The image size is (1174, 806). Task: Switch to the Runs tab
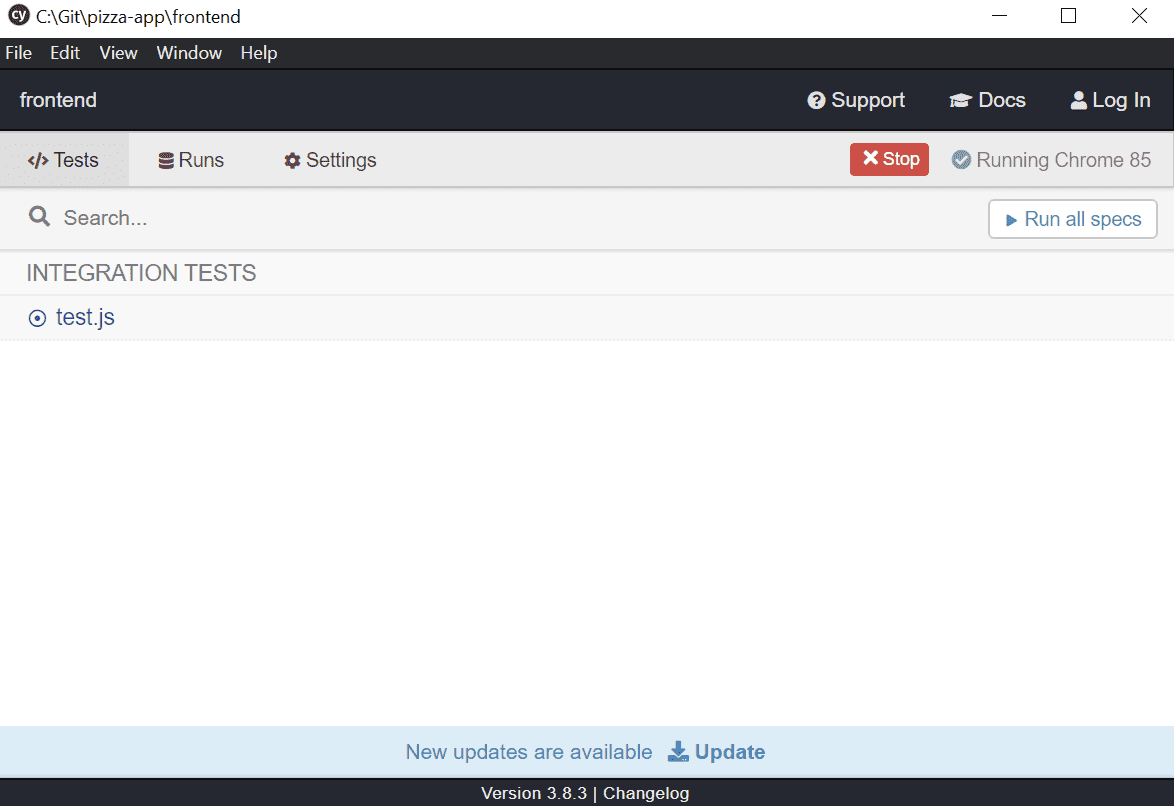pyautogui.click(x=191, y=160)
